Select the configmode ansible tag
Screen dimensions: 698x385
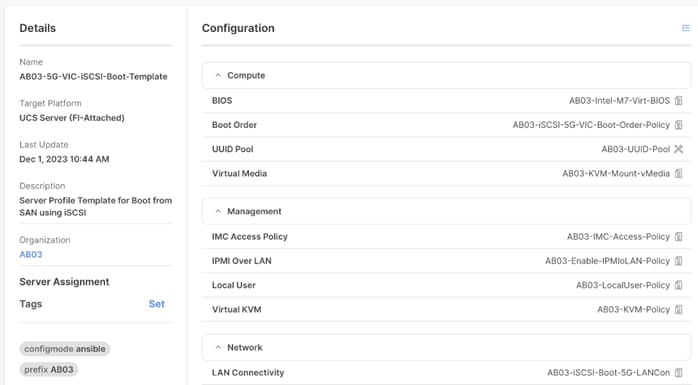[65, 349]
